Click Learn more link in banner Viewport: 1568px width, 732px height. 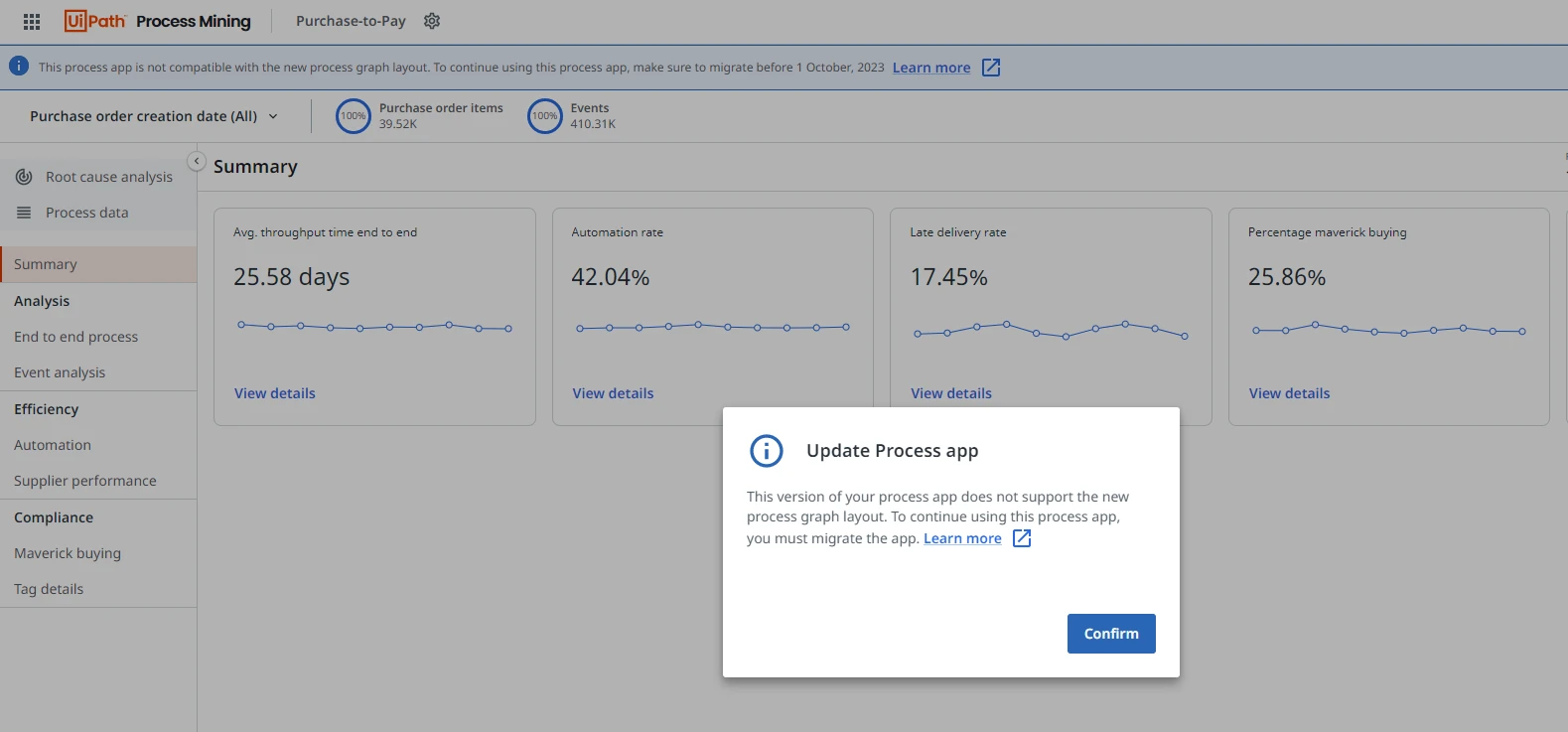click(931, 68)
